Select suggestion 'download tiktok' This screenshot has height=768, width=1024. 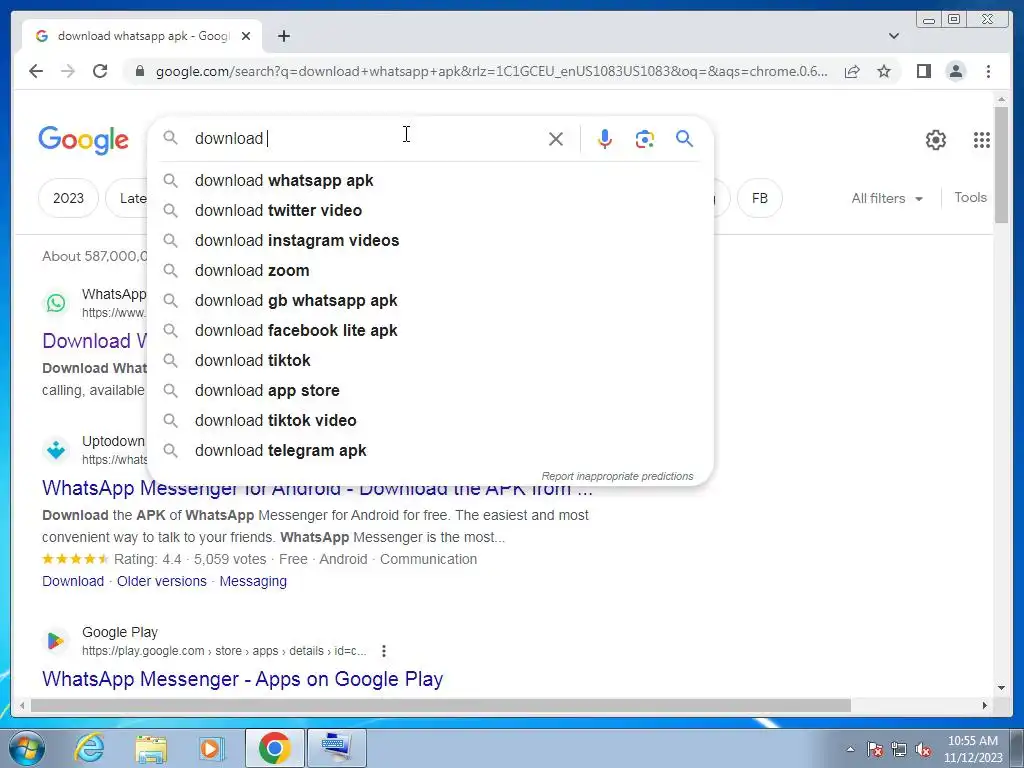pyautogui.click(x=430, y=360)
